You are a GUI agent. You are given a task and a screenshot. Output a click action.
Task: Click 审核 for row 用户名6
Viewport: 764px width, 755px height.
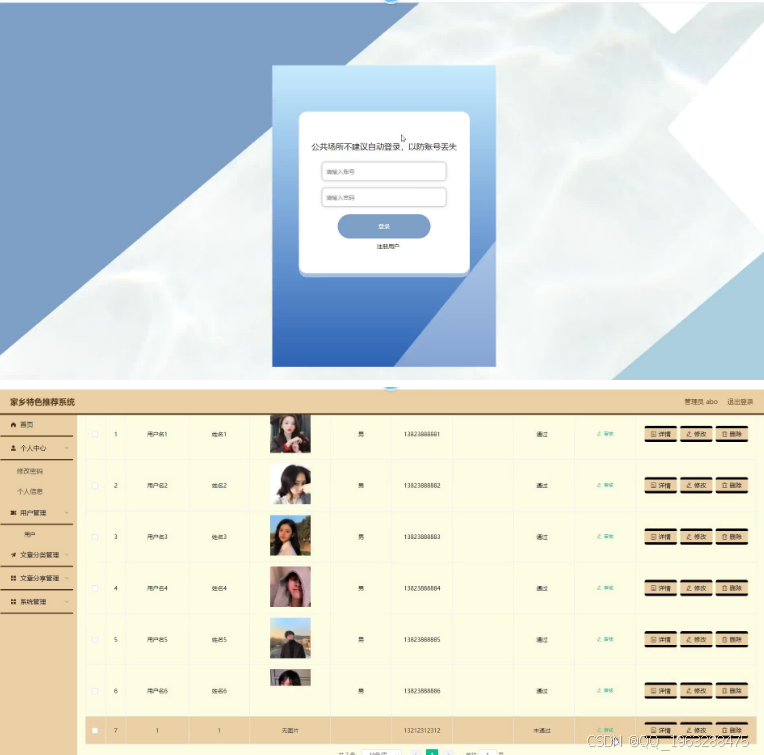point(605,691)
